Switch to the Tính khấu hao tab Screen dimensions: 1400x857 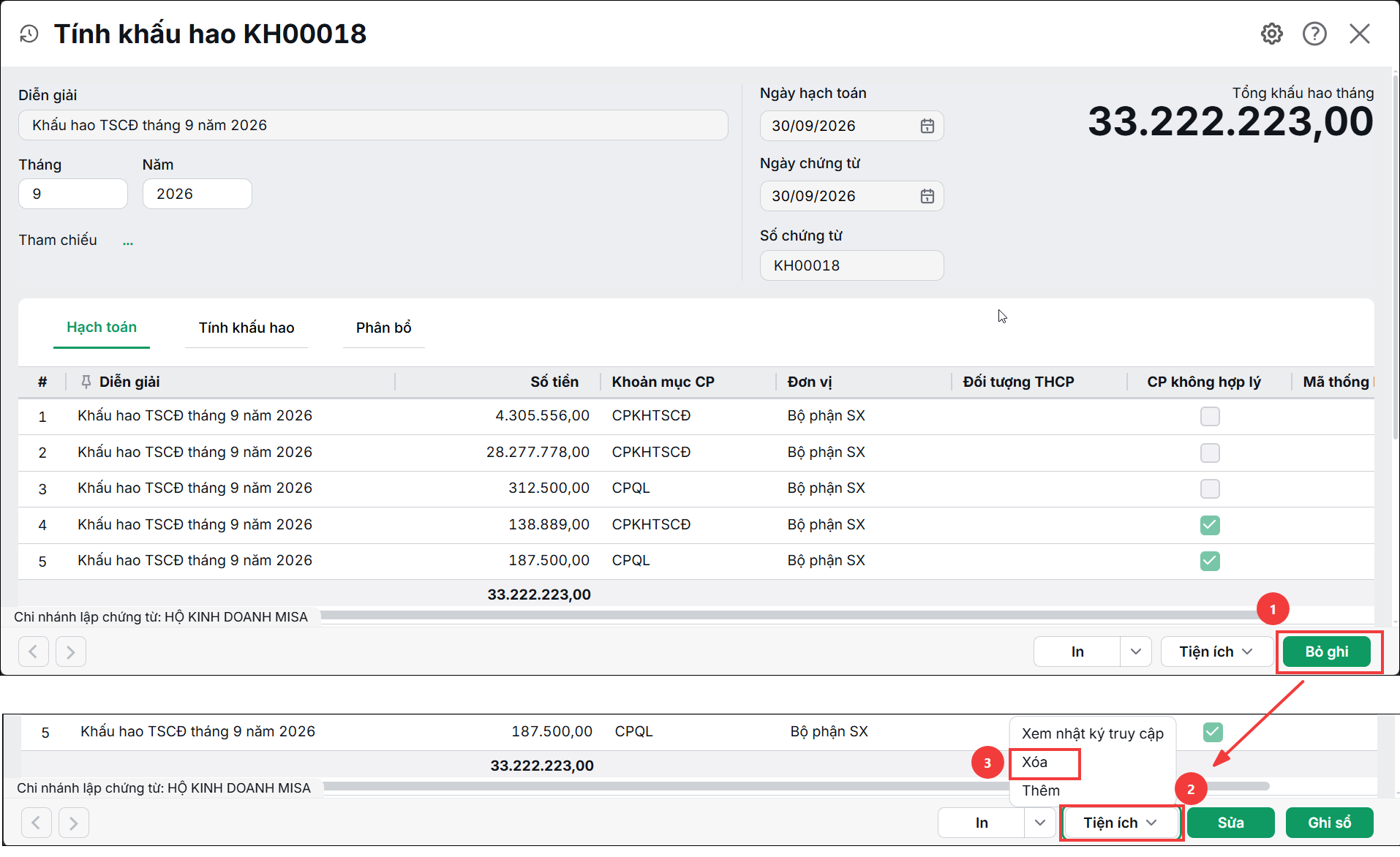point(246,328)
